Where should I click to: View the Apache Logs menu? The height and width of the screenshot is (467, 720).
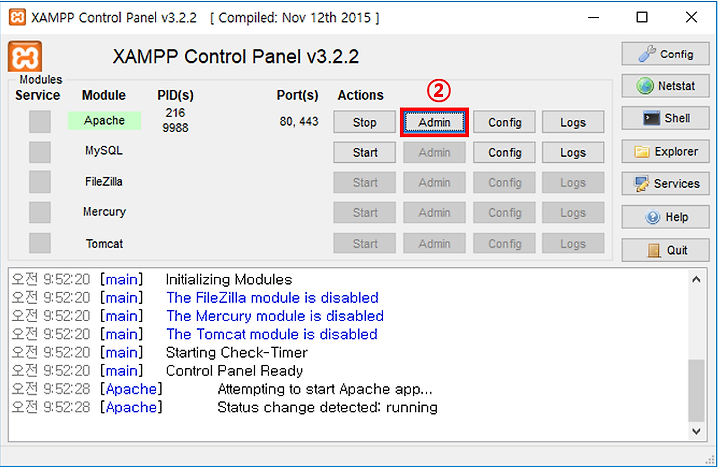coord(573,122)
